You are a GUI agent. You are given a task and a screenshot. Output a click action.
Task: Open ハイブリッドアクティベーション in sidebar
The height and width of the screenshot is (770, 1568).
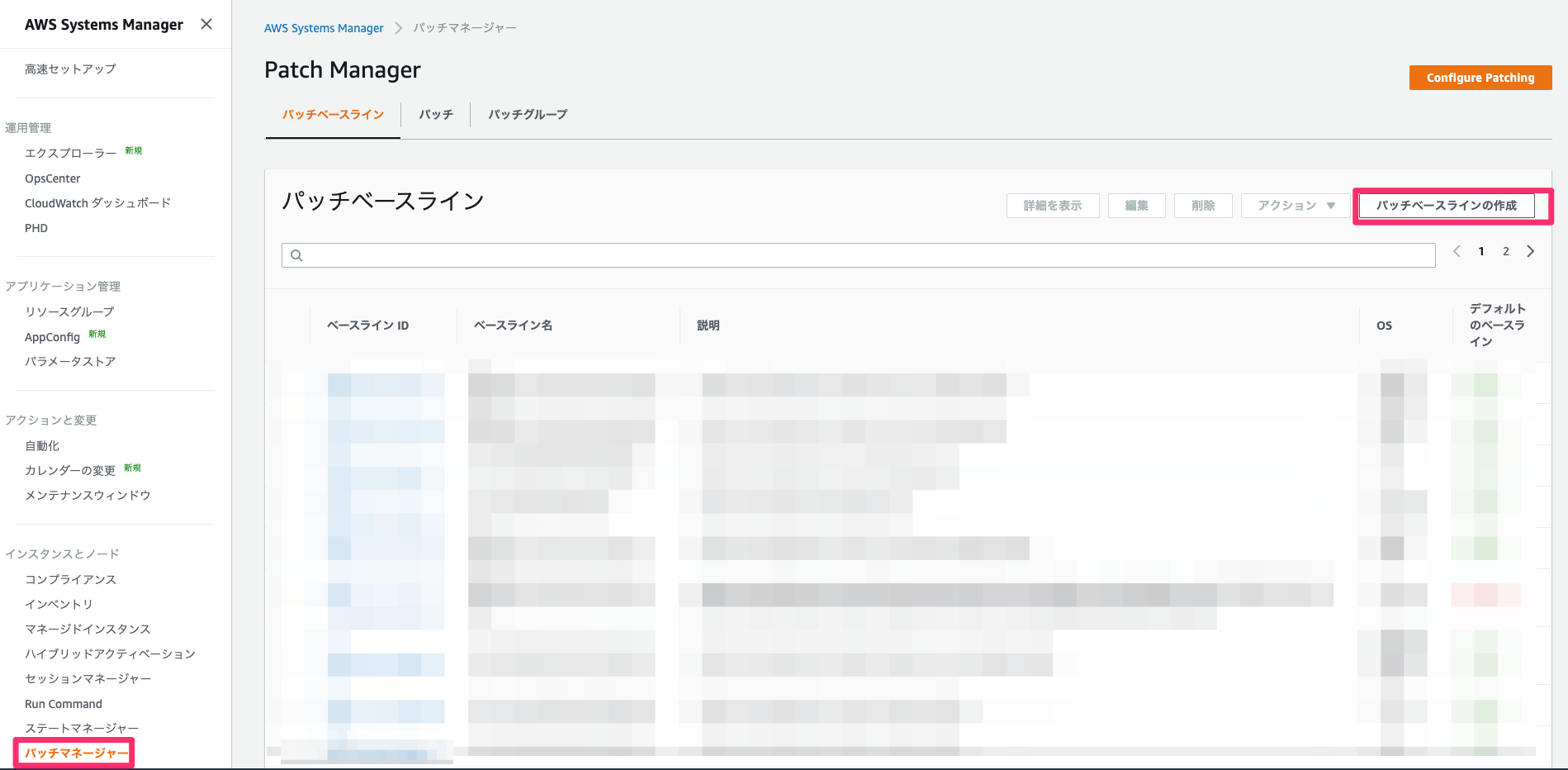[x=110, y=654]
